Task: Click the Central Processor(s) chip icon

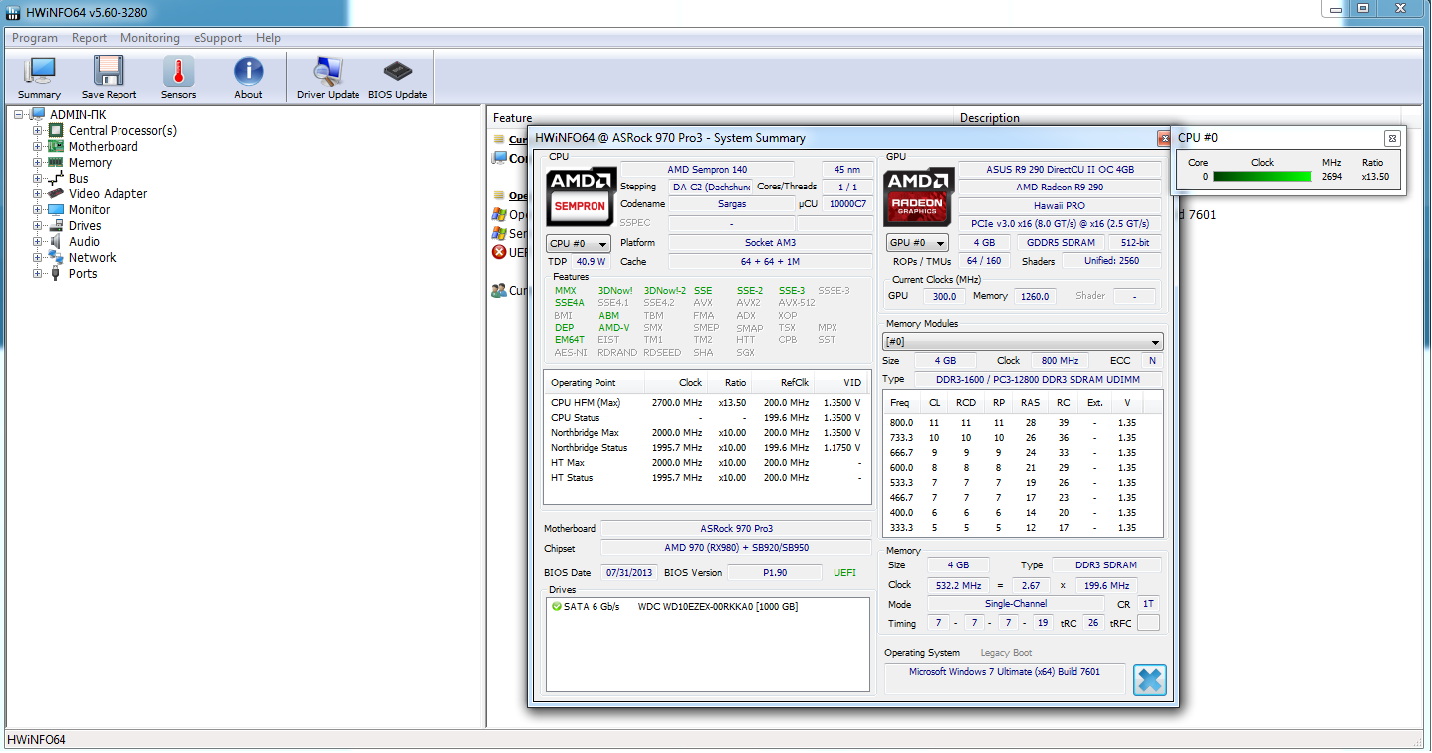Action: [x=56, y=130]
